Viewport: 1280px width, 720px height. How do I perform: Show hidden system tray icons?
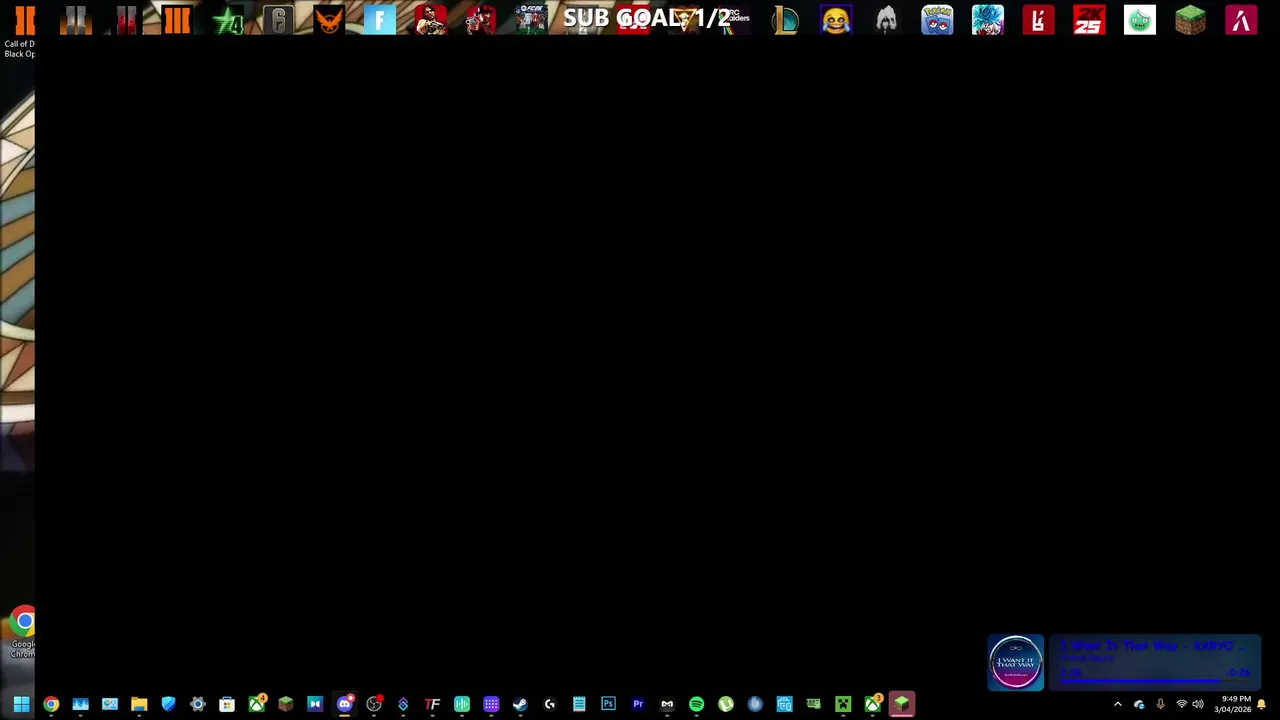[1118, 704]
